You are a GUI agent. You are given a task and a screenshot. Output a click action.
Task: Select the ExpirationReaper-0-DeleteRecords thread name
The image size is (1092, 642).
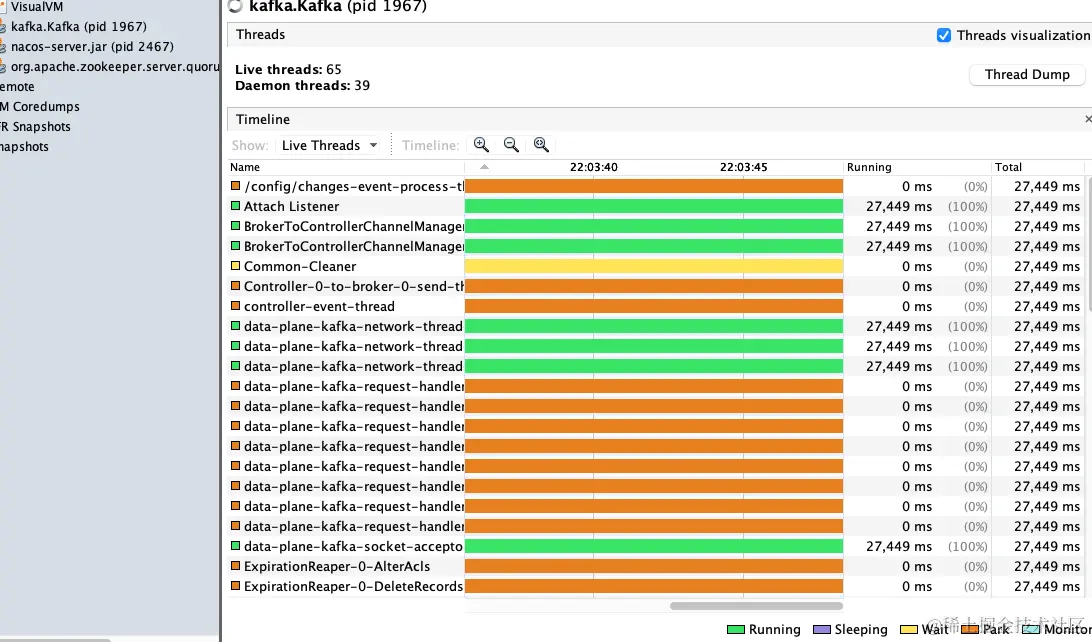[353, 586]
